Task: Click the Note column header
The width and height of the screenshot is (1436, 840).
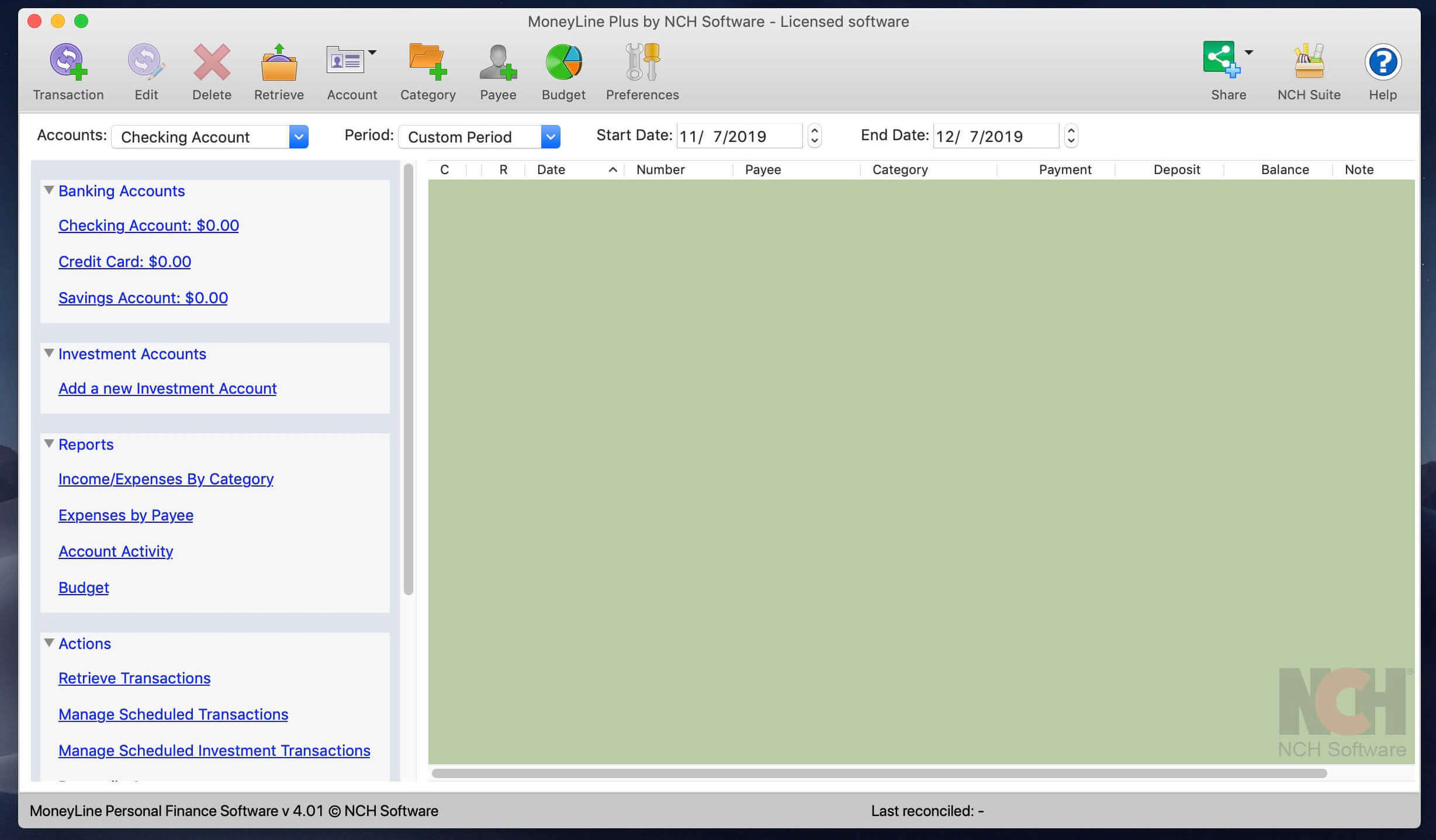Action: pyautogui.click(x=1373, y=169)
